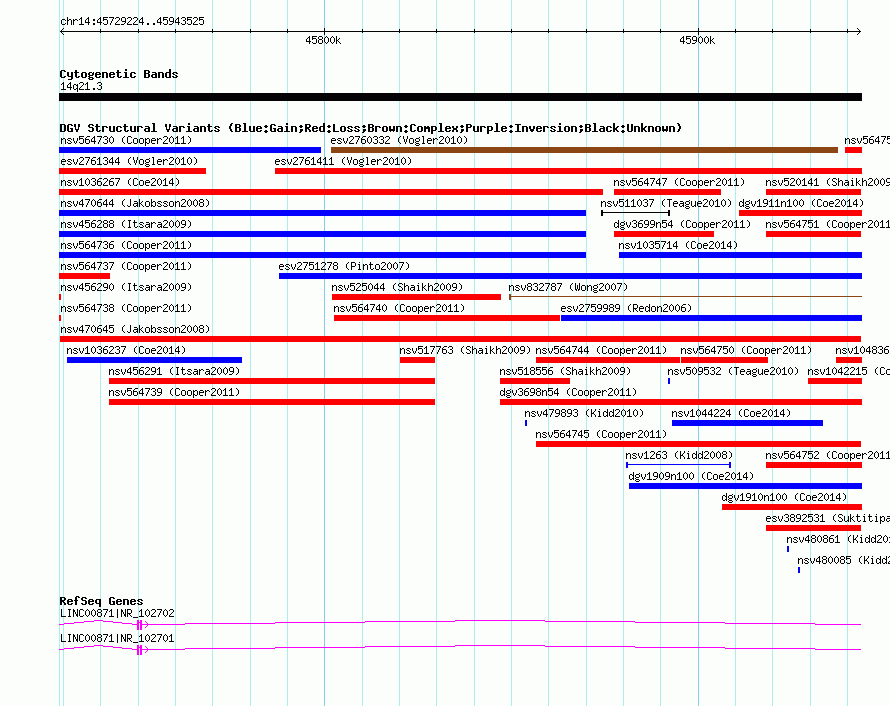This screenshot has width=890, height=706.
Task: Open nsv1263 (Kidd2008) variant
Action: click(x=679, y=455)
